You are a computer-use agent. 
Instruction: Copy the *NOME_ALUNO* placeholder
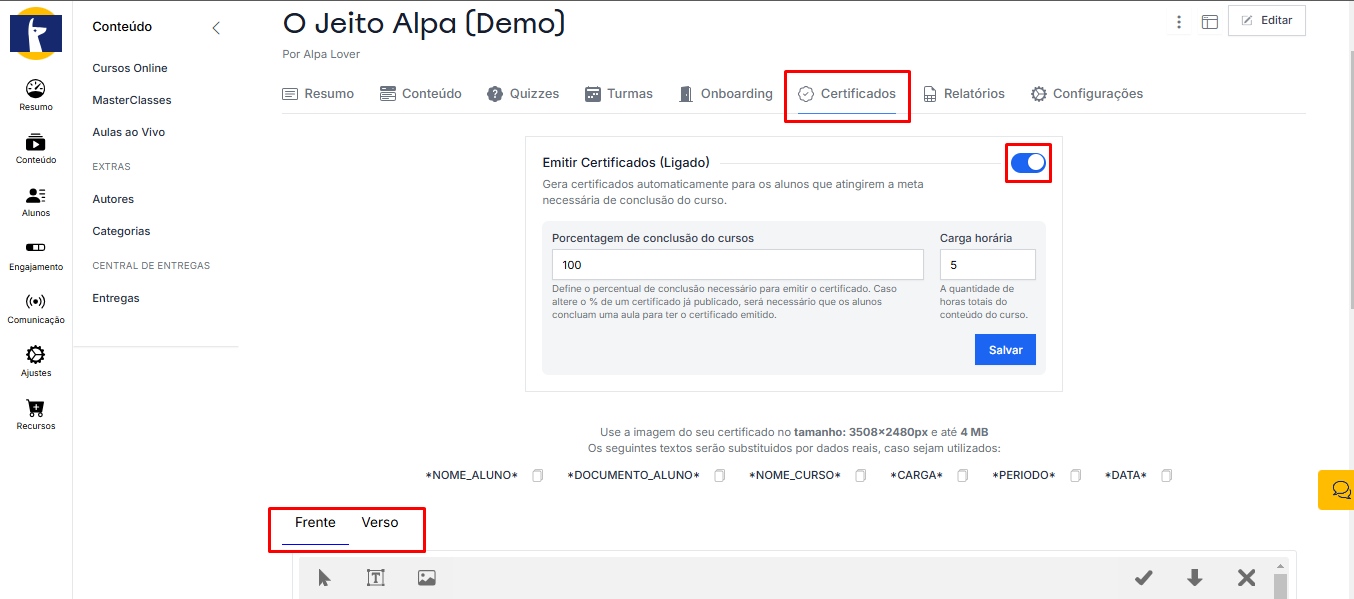pyautogui.click(x=537, y=475)
